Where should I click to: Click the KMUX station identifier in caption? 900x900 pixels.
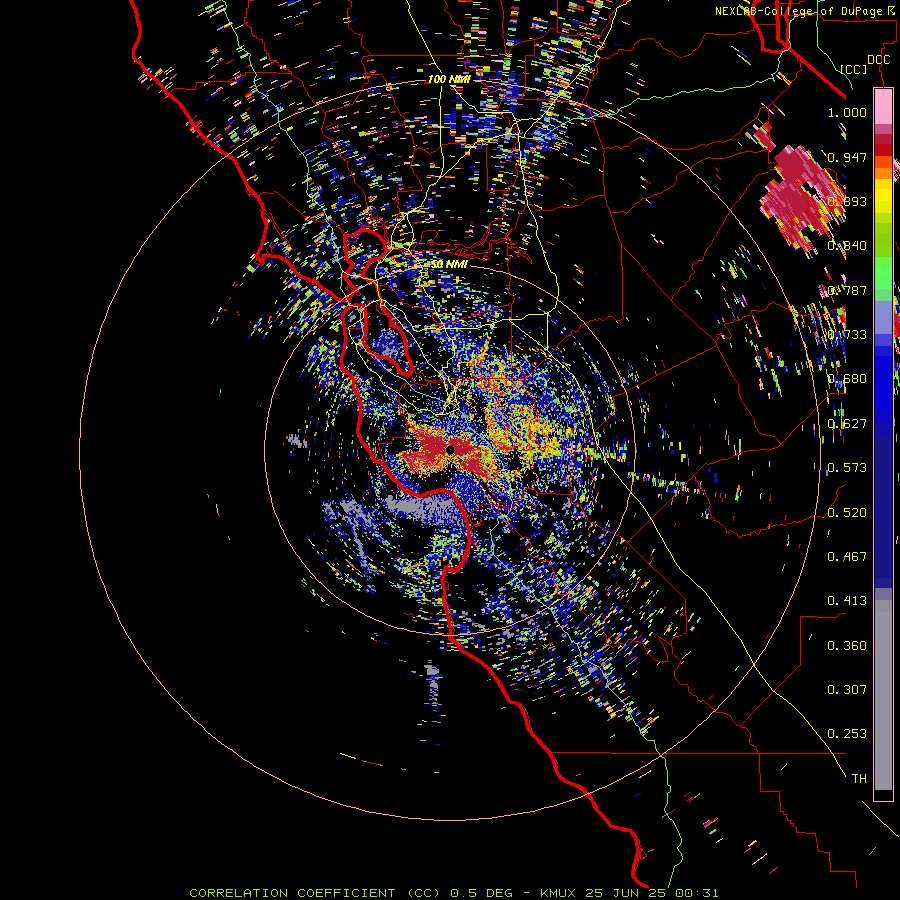tap(560, 893)
